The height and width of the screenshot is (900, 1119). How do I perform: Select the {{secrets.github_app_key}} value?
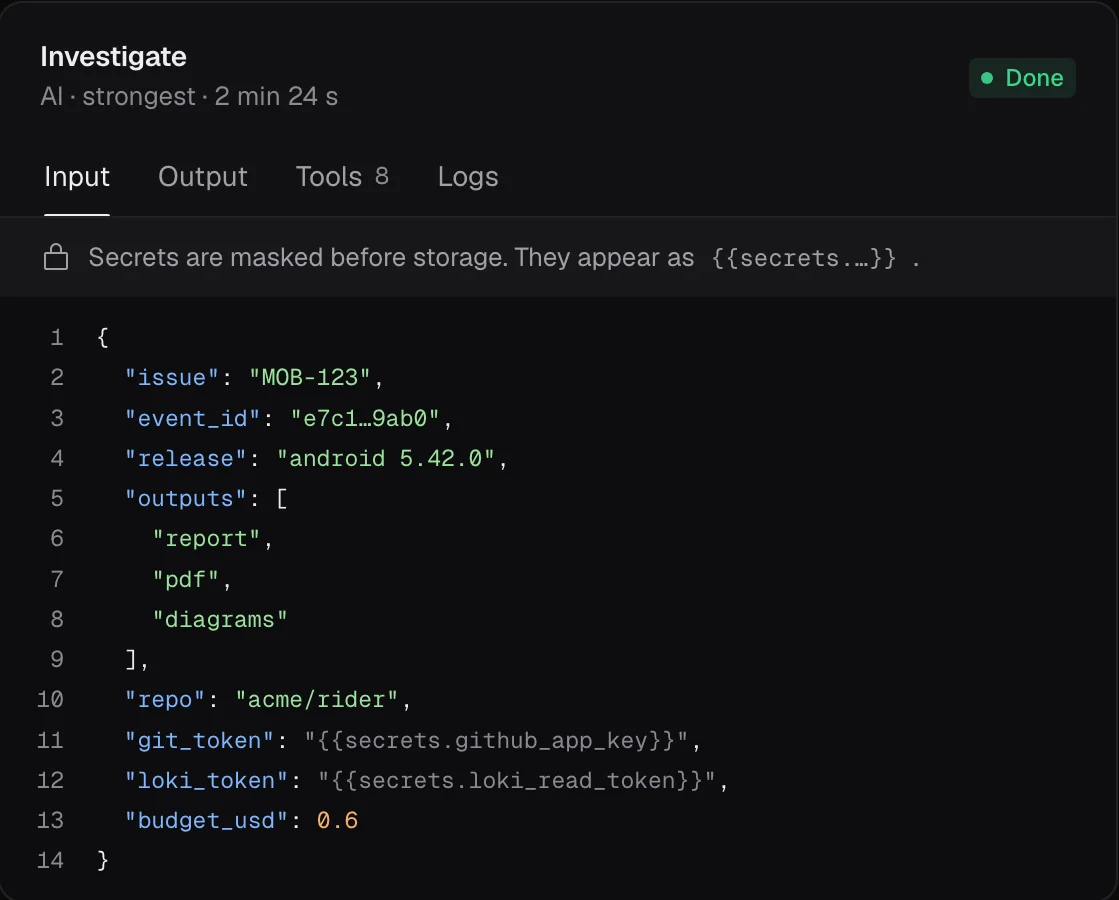(x=496, y=739)
